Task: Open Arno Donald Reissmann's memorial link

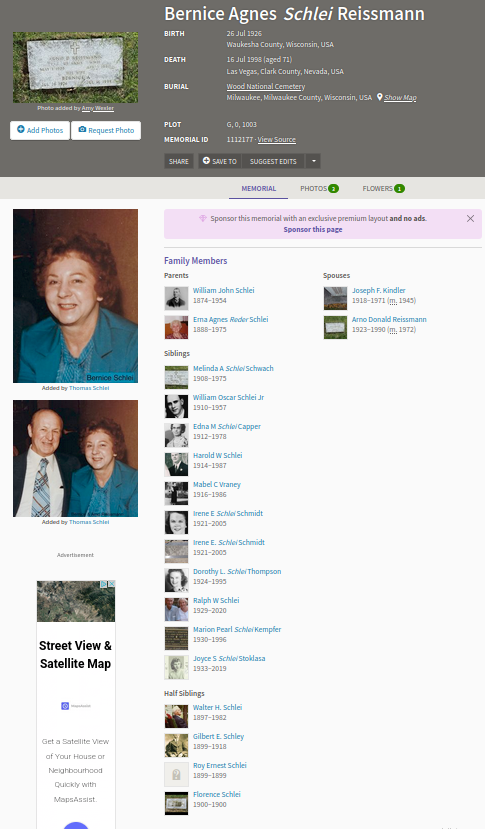Action: 389,319
